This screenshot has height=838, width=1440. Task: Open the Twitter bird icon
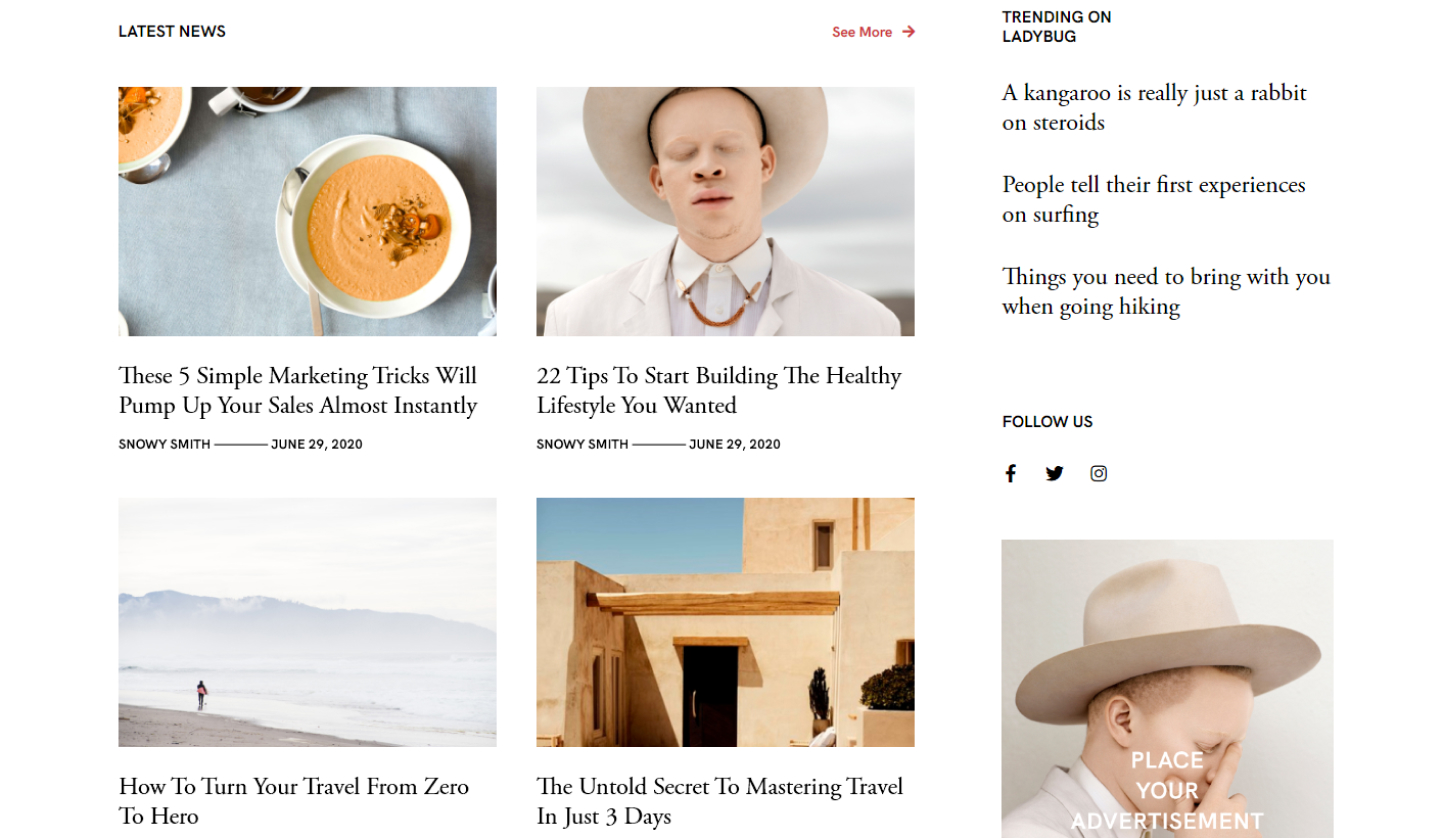click(1054, 474)
